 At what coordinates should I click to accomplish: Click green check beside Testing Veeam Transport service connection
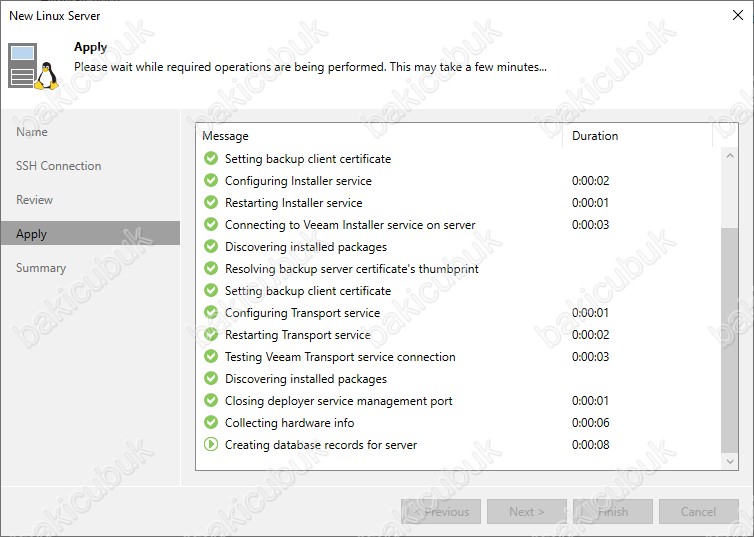(x=211, y=356)
